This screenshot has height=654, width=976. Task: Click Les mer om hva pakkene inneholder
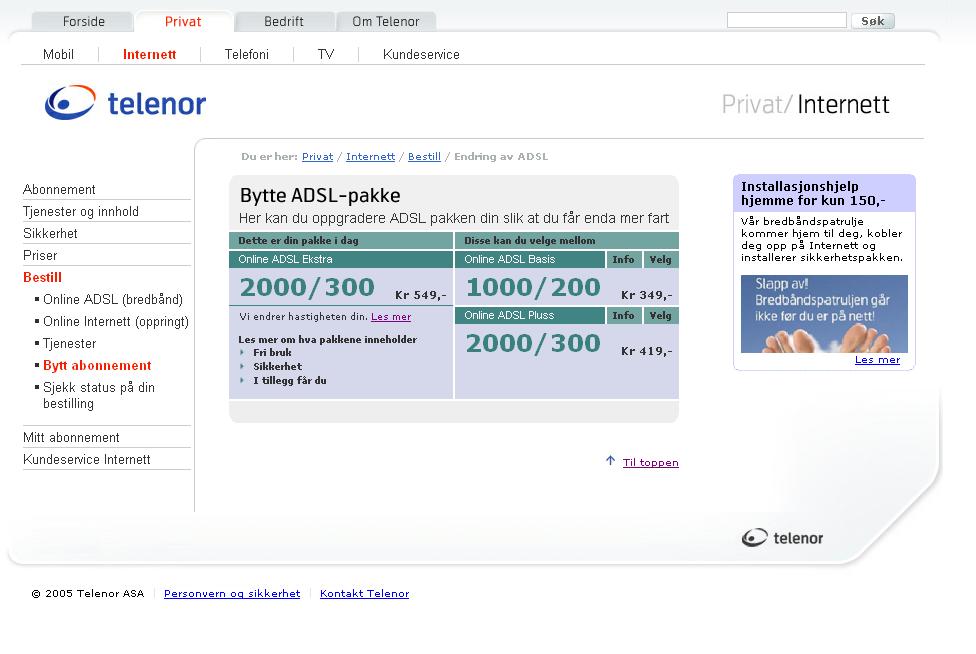click(327, 339)
